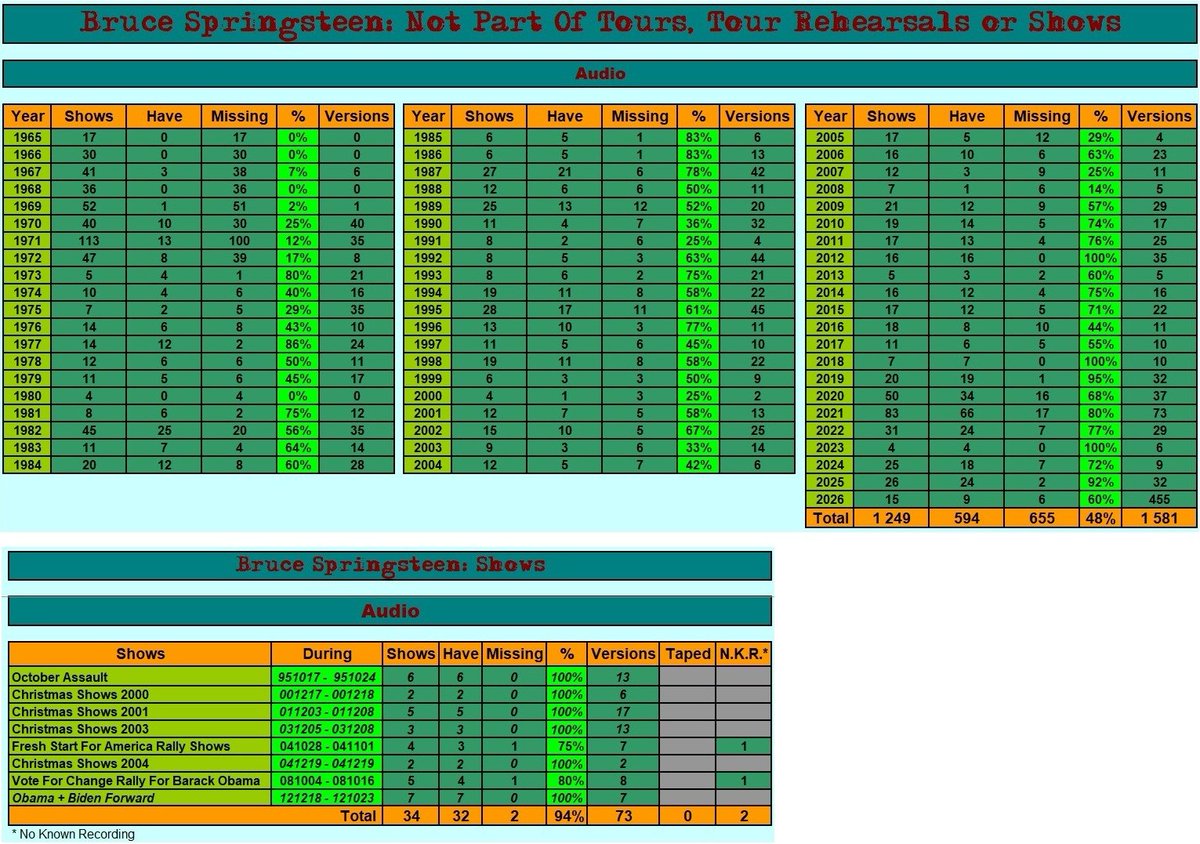Click the Taped column header
The image size is (1200, 844).
(x=687, y=654)
